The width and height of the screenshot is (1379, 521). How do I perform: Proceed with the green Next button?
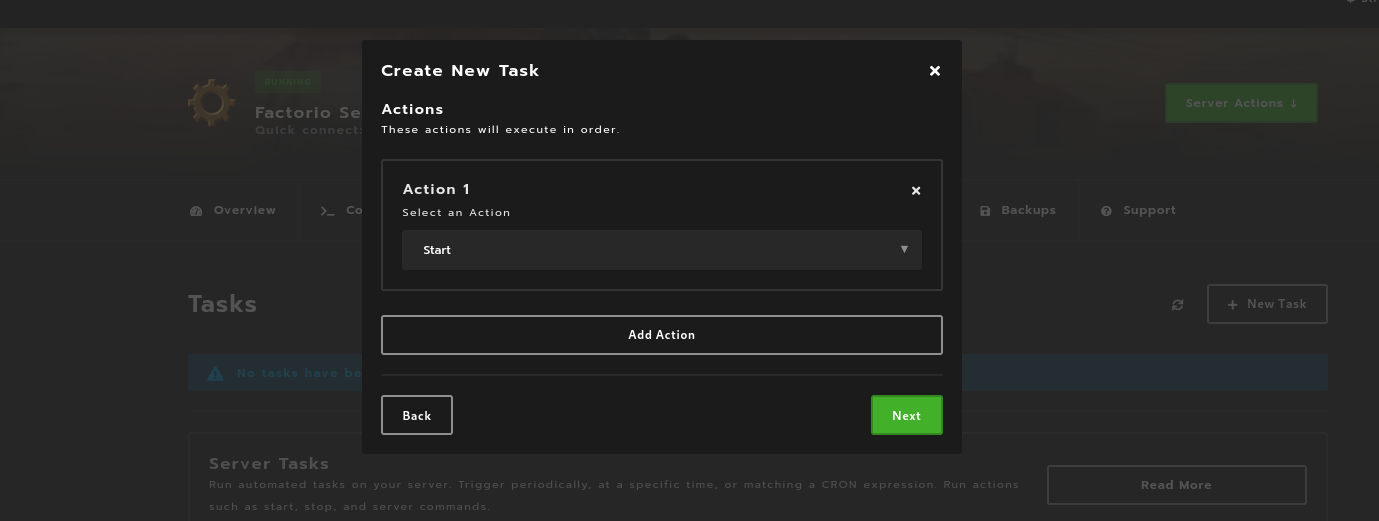point(907,415)
